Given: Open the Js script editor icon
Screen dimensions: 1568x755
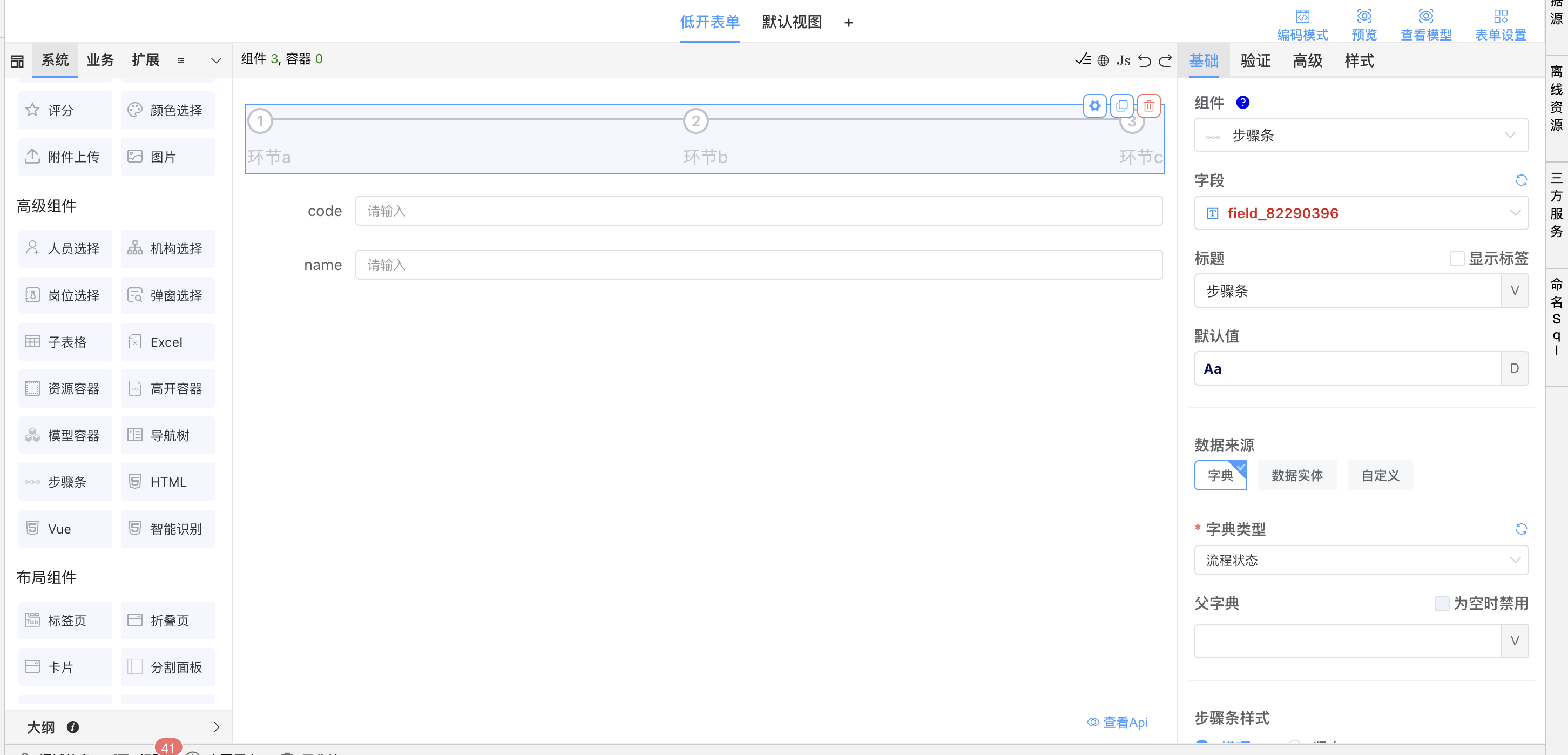Looking at the screenshot, I should pos(1123,60).
